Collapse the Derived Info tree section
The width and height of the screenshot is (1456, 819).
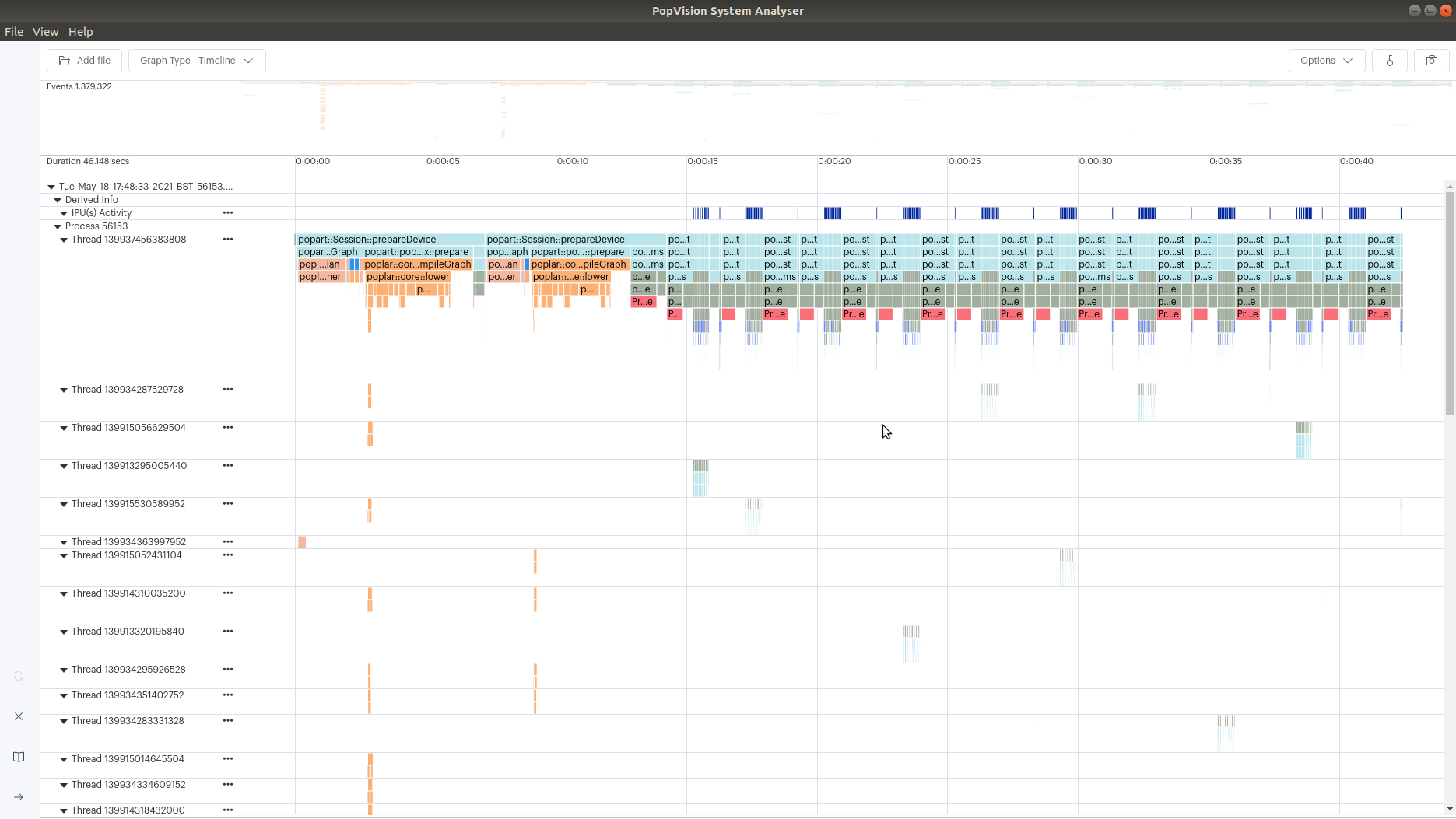click(x=58, y=200)
